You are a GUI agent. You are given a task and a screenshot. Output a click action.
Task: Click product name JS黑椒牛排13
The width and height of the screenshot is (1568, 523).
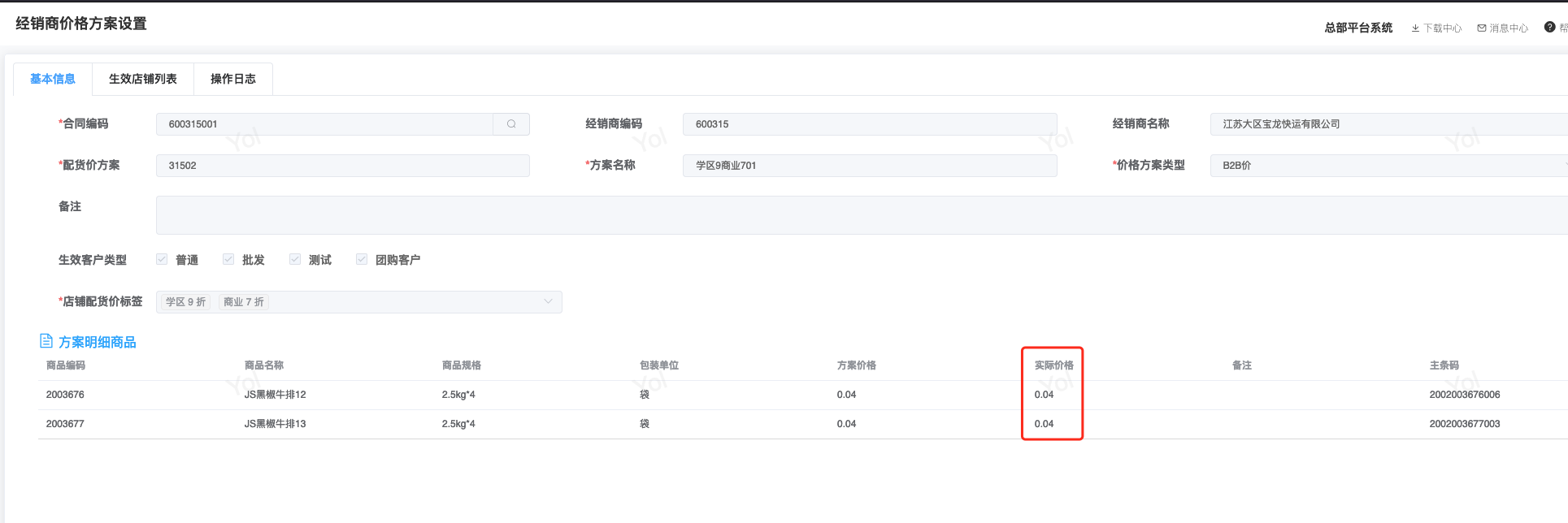(276, 424)
